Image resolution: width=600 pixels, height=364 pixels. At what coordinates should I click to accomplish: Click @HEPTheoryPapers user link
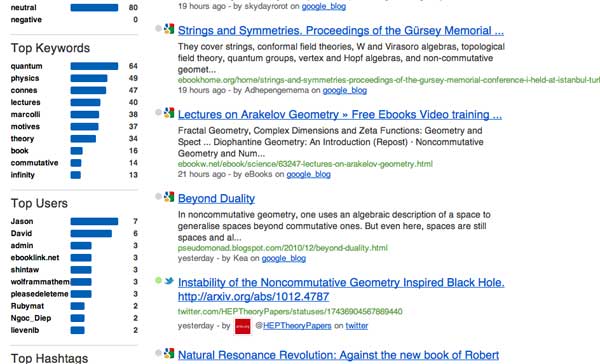tap(297, 326)
